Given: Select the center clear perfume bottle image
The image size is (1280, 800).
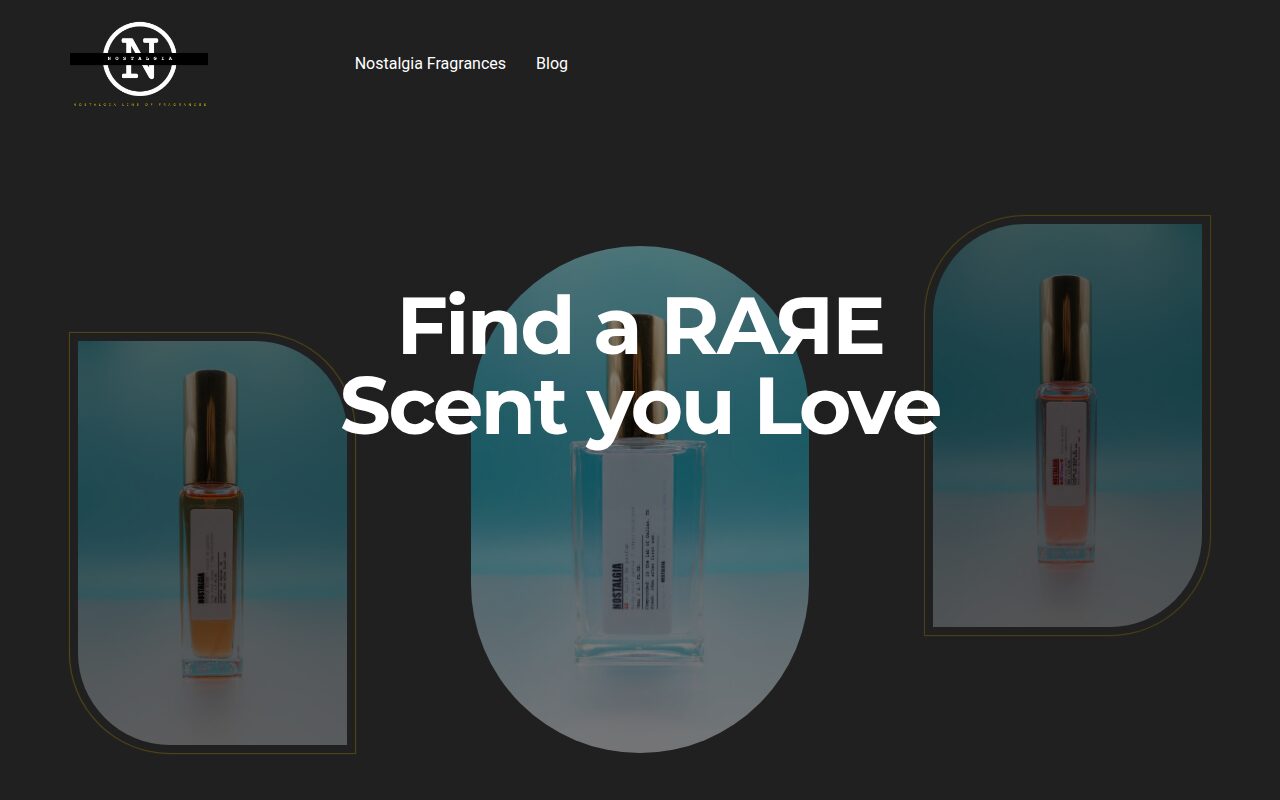Looking at the screenshot, I should 639,499.
